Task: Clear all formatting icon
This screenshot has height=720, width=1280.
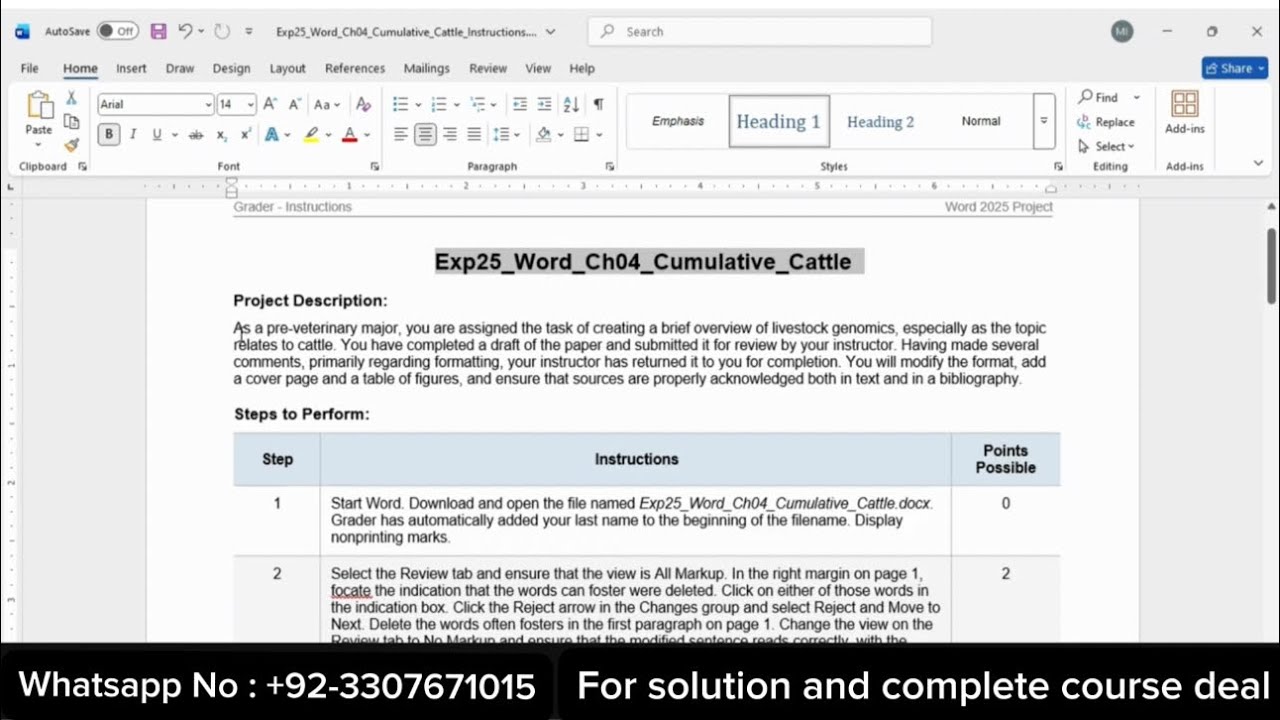Action: 363,104
